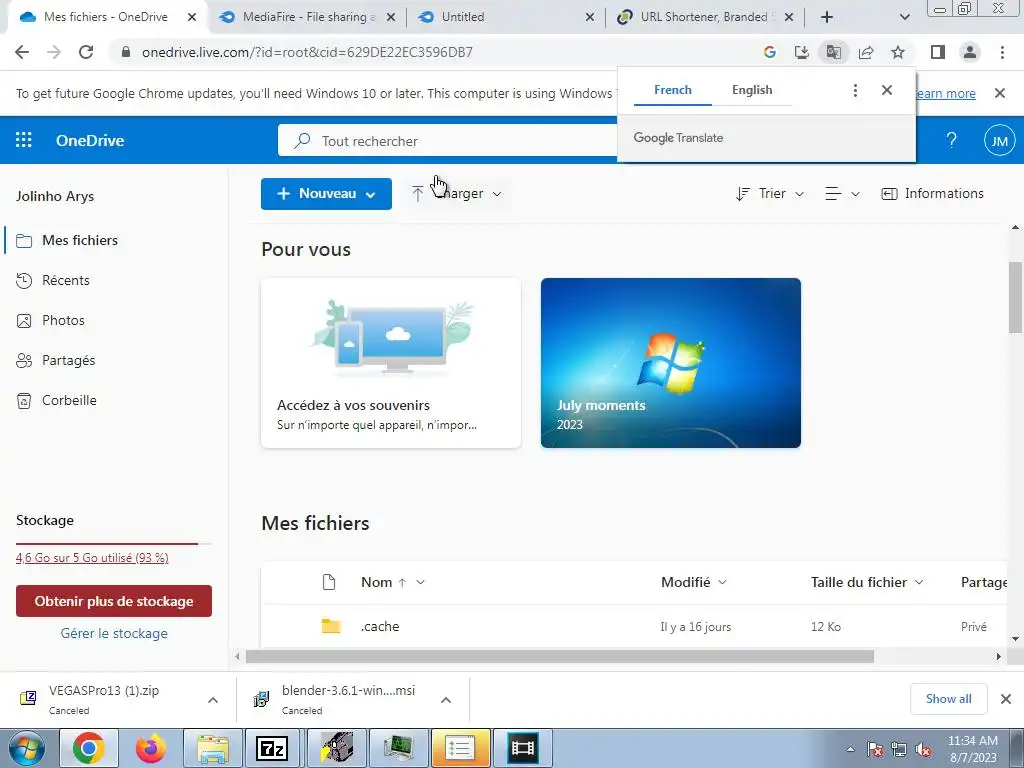The height and width of the screenshot is (768, 1024).
Task: Reload the page with the refresh icon
Action: pos(86,52)
